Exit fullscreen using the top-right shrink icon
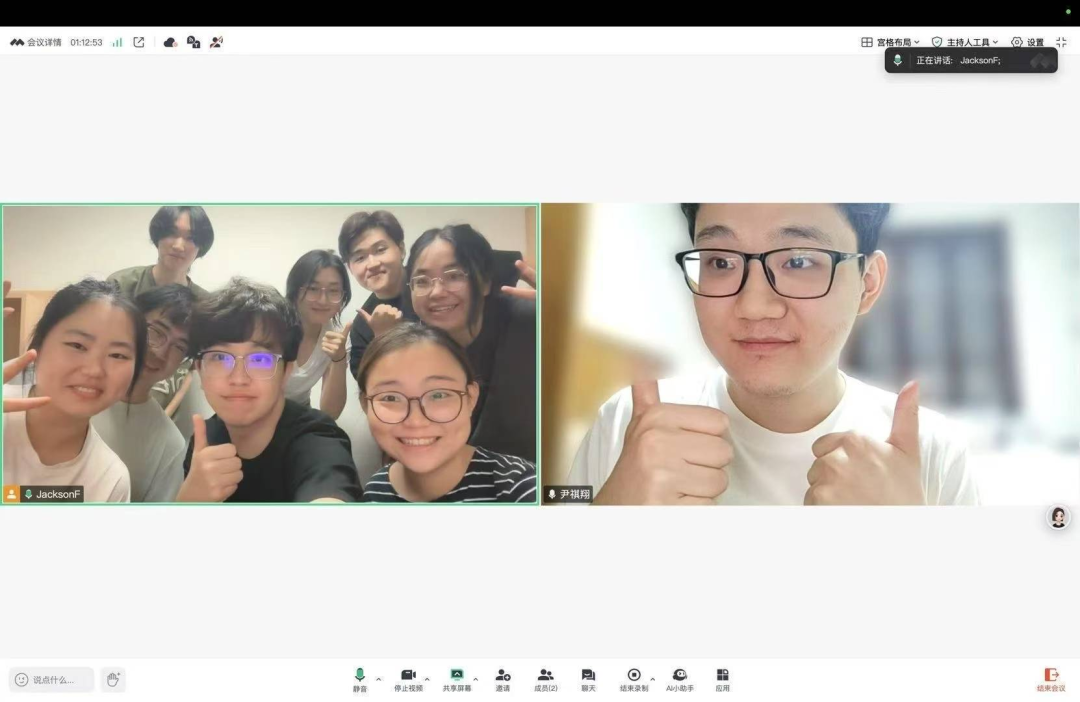Image resolution: width=1080 pixels, height=702 pixels. coord(1060,42)
